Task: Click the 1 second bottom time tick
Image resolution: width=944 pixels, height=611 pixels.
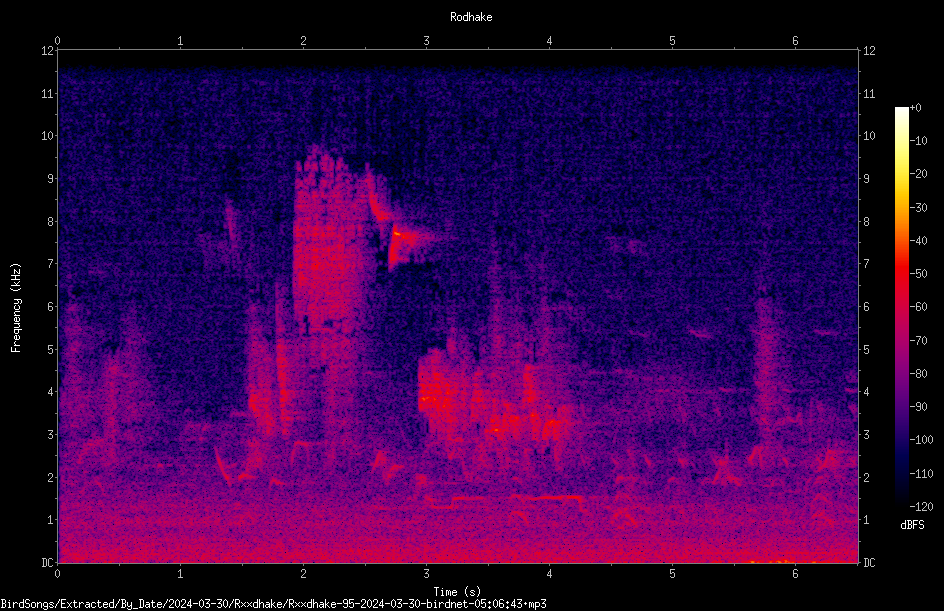Action: [180, 574]
